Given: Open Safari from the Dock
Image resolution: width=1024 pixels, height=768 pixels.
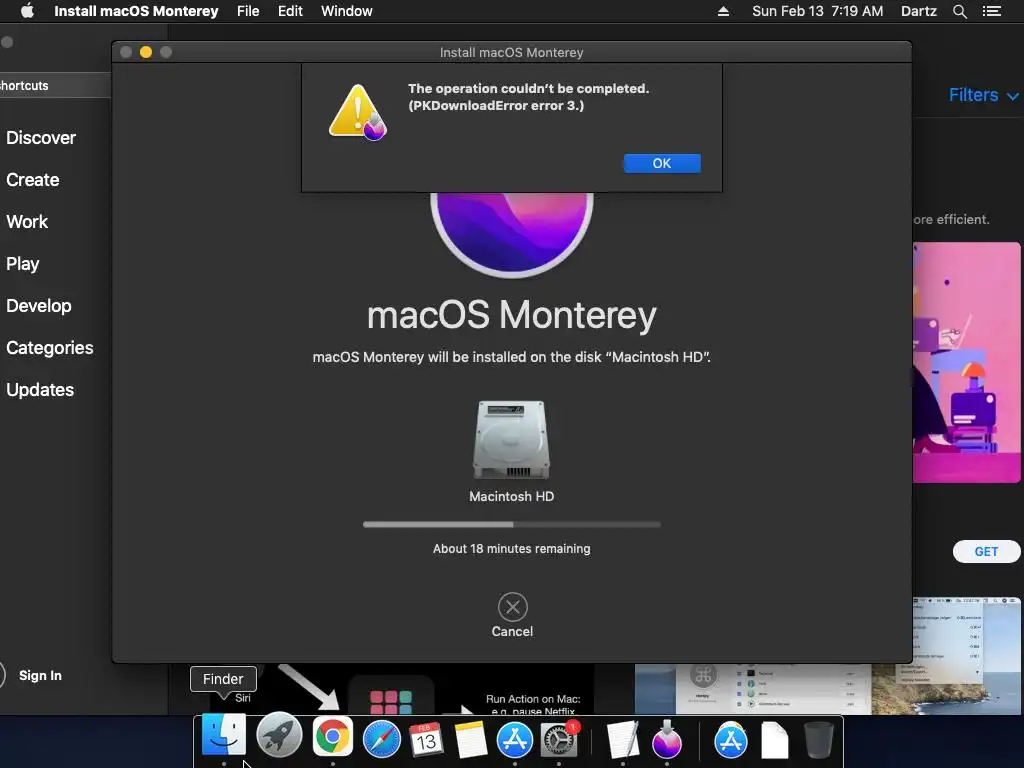Looking at the screenshot, I should [x=381, y=740].
